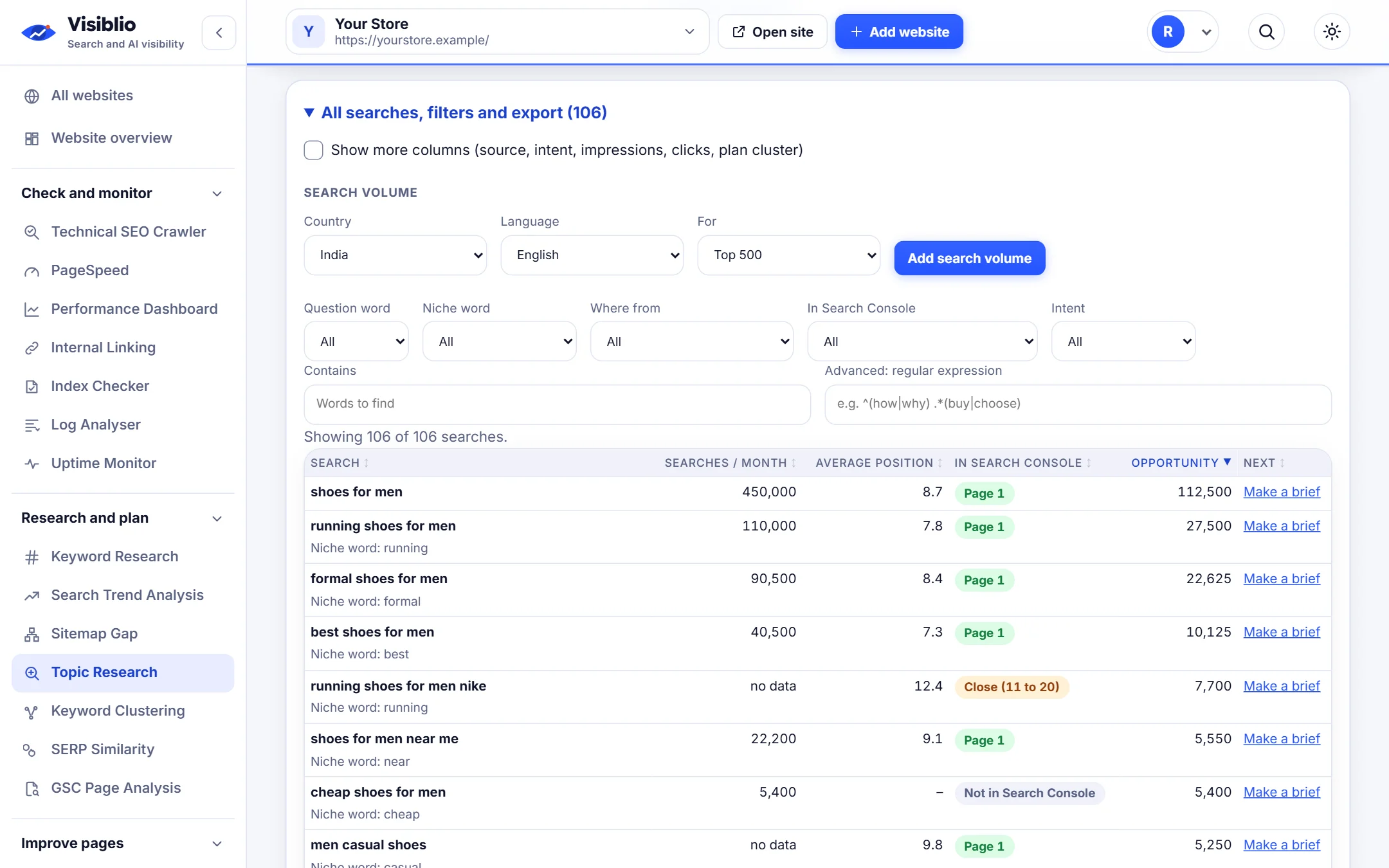Click the Keyword Clustering branch icon
1389x868 pixels.
coord(32,711)
